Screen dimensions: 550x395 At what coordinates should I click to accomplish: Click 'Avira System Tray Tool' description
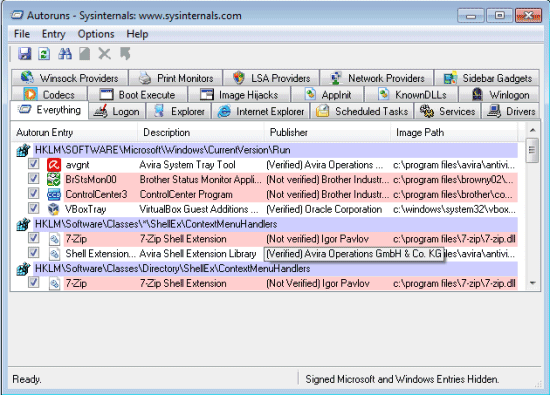[x=187, y=165]
